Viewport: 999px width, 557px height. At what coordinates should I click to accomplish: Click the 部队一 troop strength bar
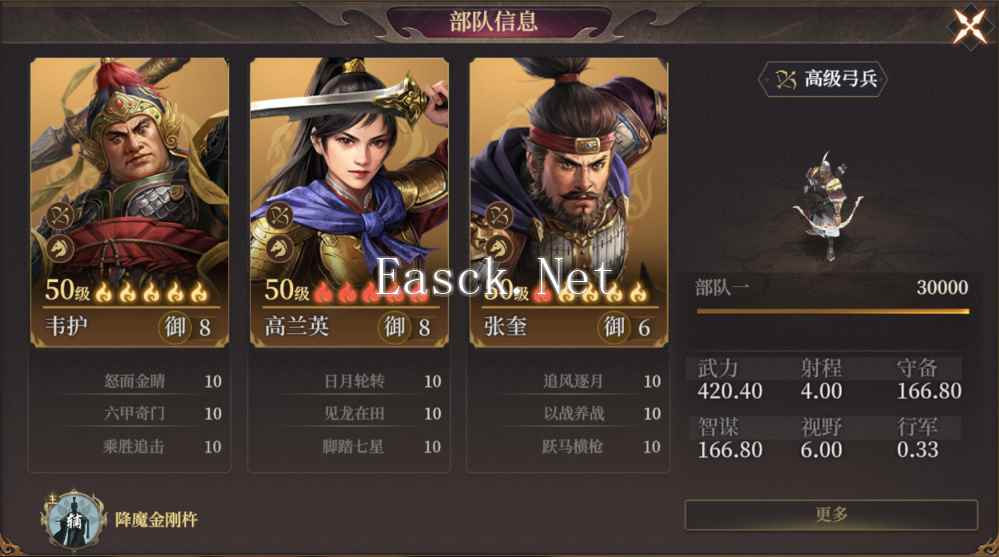click(833, 312)
